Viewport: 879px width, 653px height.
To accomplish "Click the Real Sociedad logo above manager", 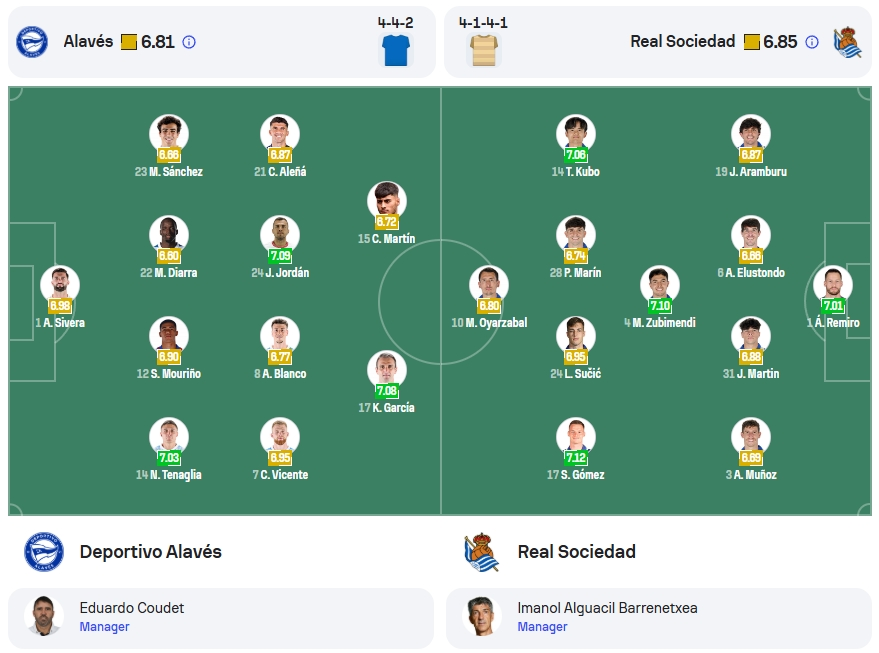I will [482, 553].
